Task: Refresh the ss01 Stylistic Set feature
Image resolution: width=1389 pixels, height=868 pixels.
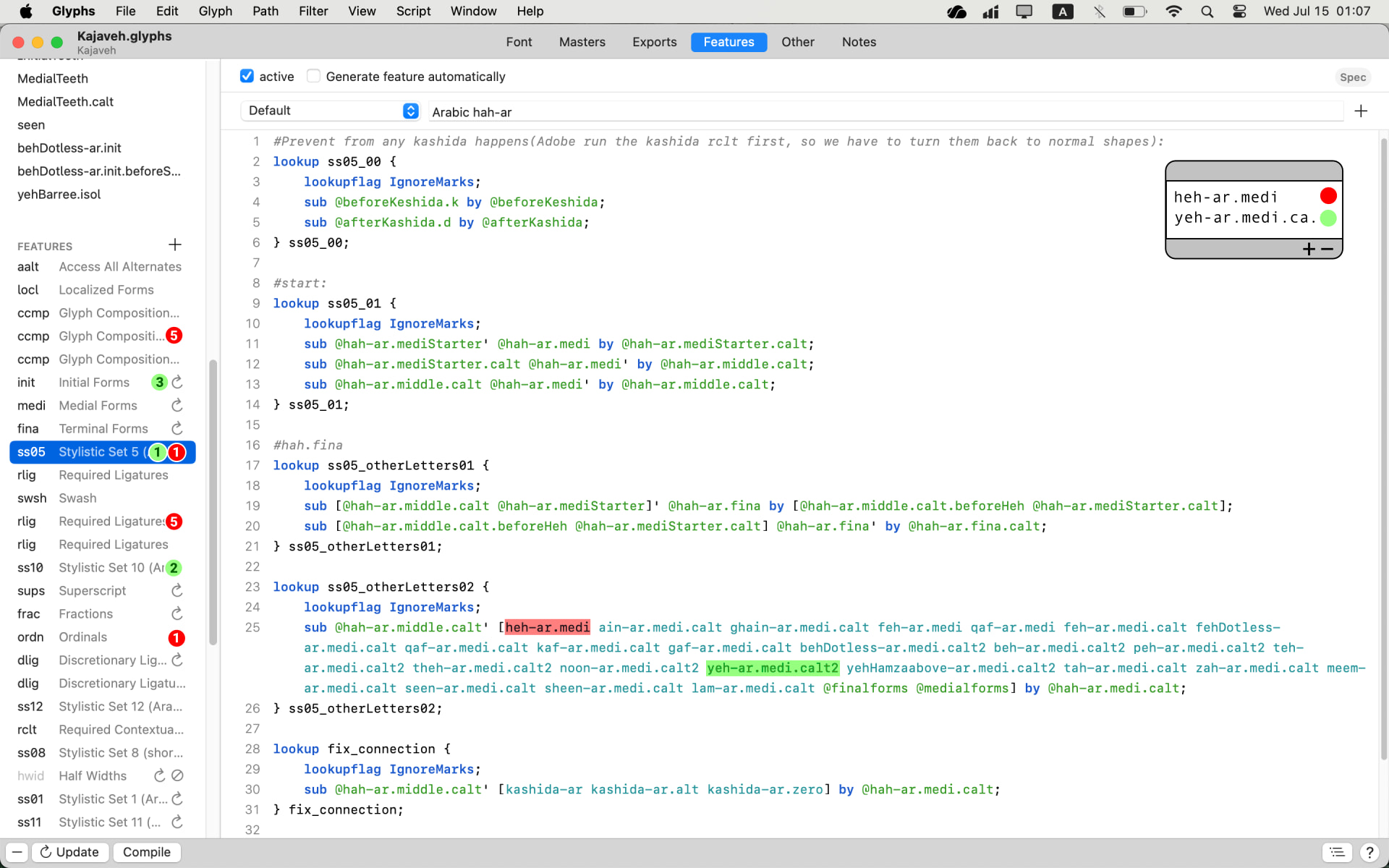Action: tap(177, 799)
